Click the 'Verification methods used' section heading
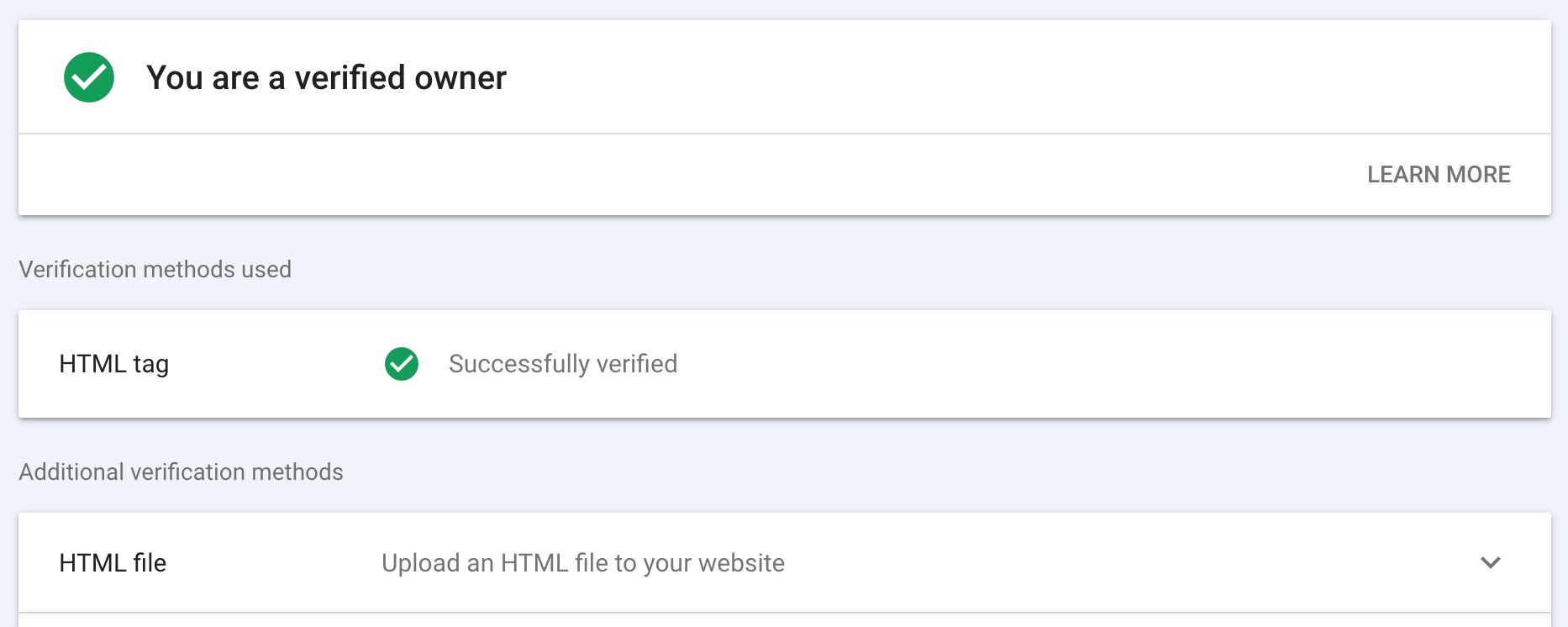Image resolution: width=1568 pixels, height=627 pixels. click(x=155, y=269)
